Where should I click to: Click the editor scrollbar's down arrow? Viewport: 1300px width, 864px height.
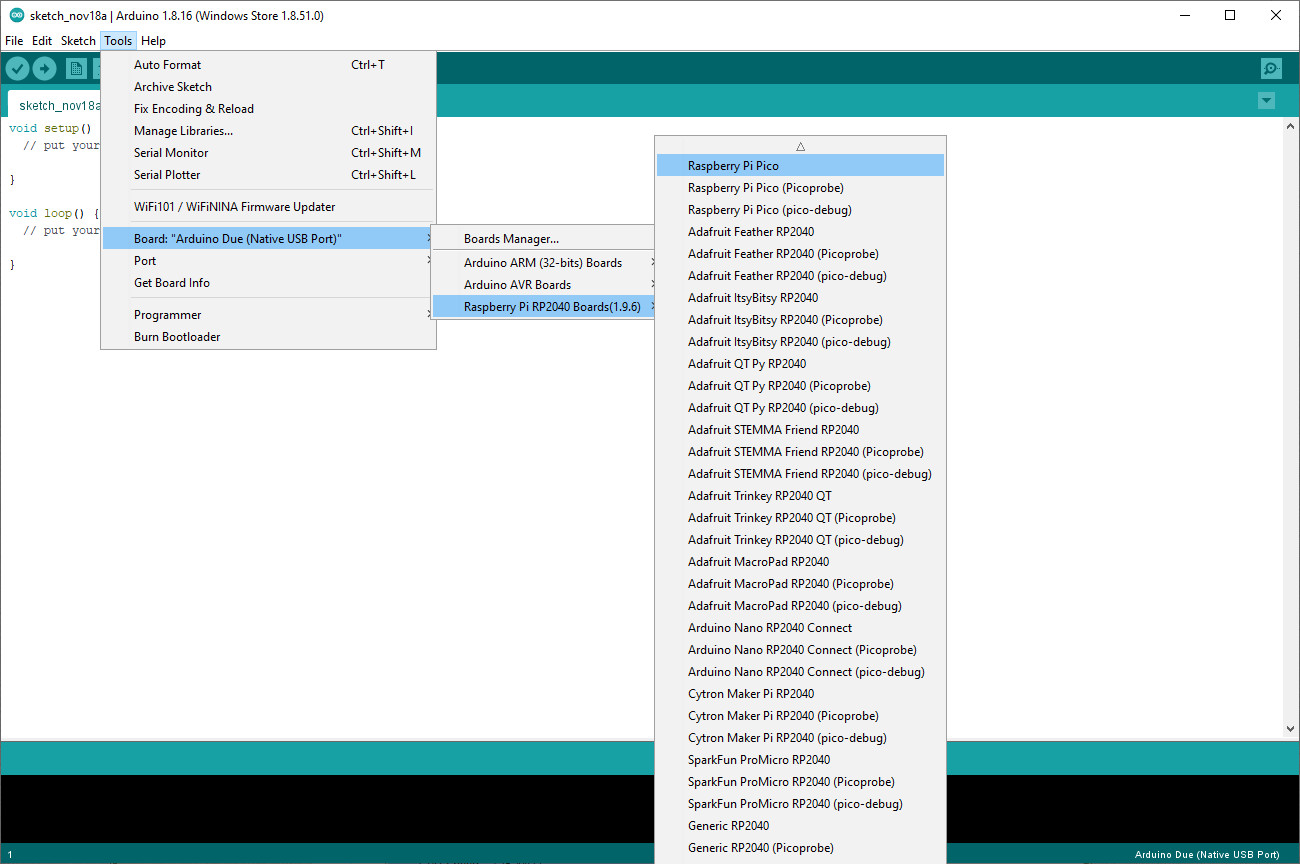(1290, 729)
